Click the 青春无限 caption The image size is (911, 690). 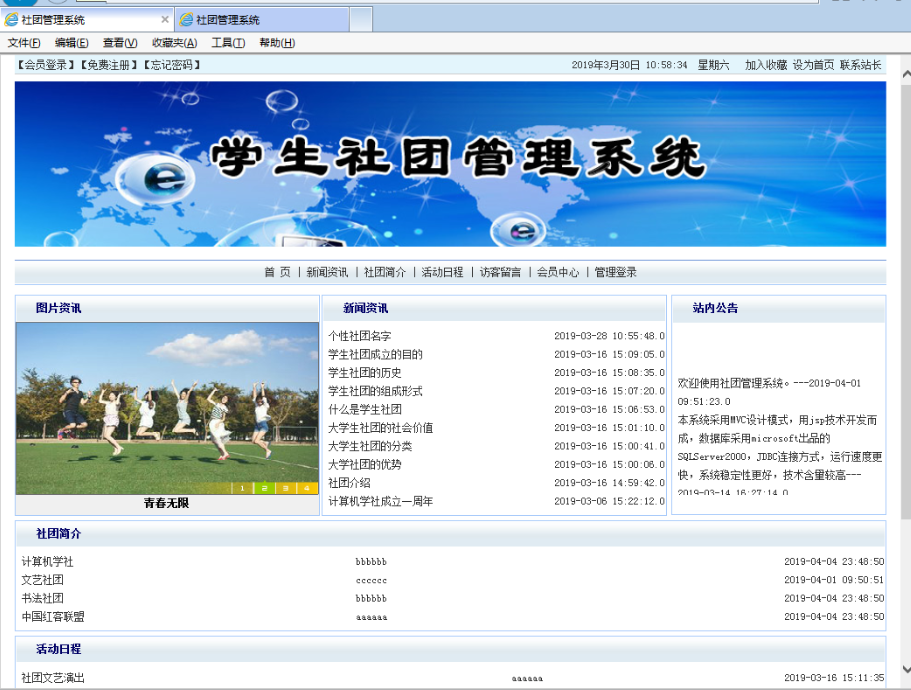tap(167, 503)
